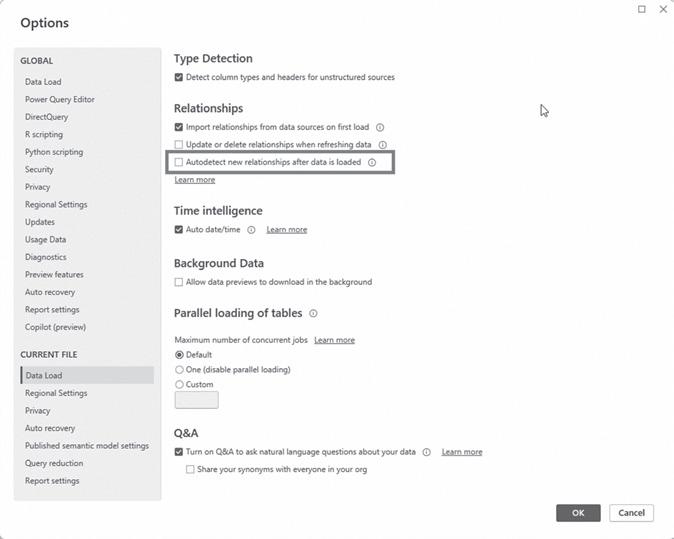The image size is (674, 539).
Task: Maximize the Options dialog window
Action: tap(642, 10)
